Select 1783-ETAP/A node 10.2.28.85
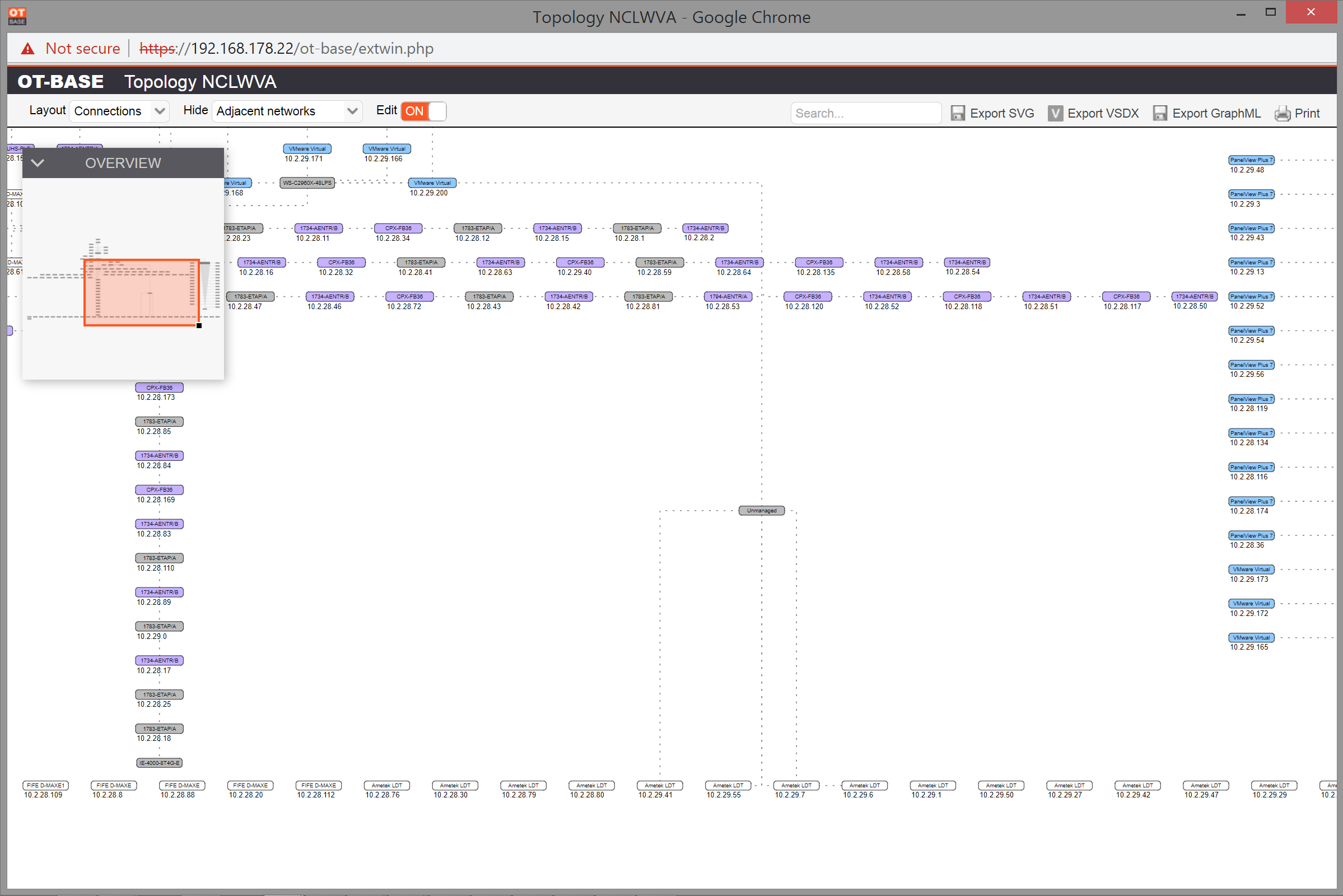Screen dimensions: 1343x896 point(160,422)
